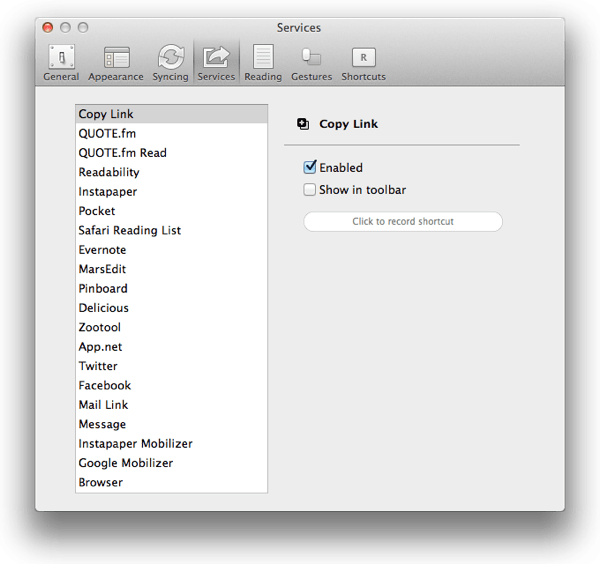Select Pocket from the services list

point(97,211)
